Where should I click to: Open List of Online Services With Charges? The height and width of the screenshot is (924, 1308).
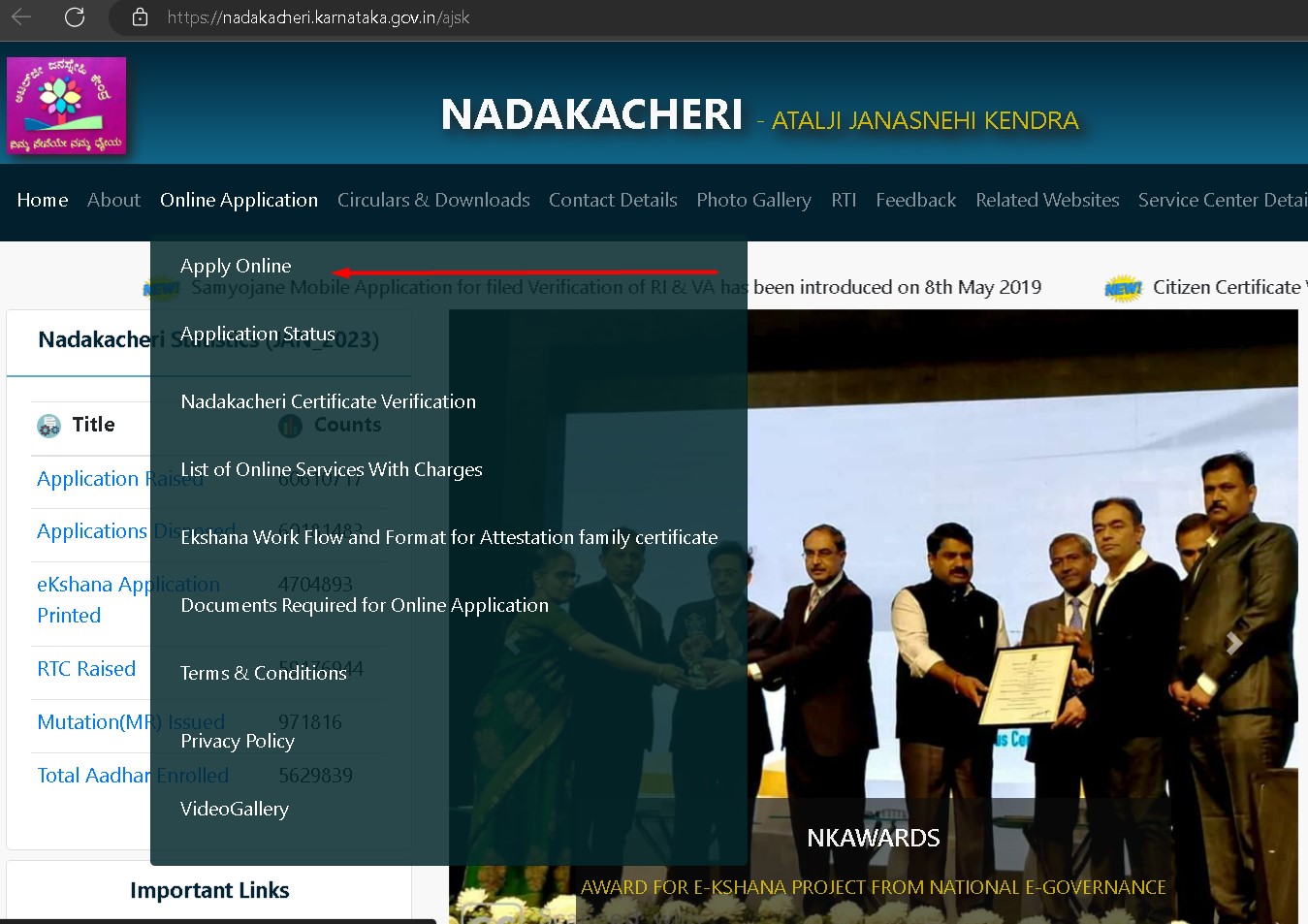click(x=332, y=469)
